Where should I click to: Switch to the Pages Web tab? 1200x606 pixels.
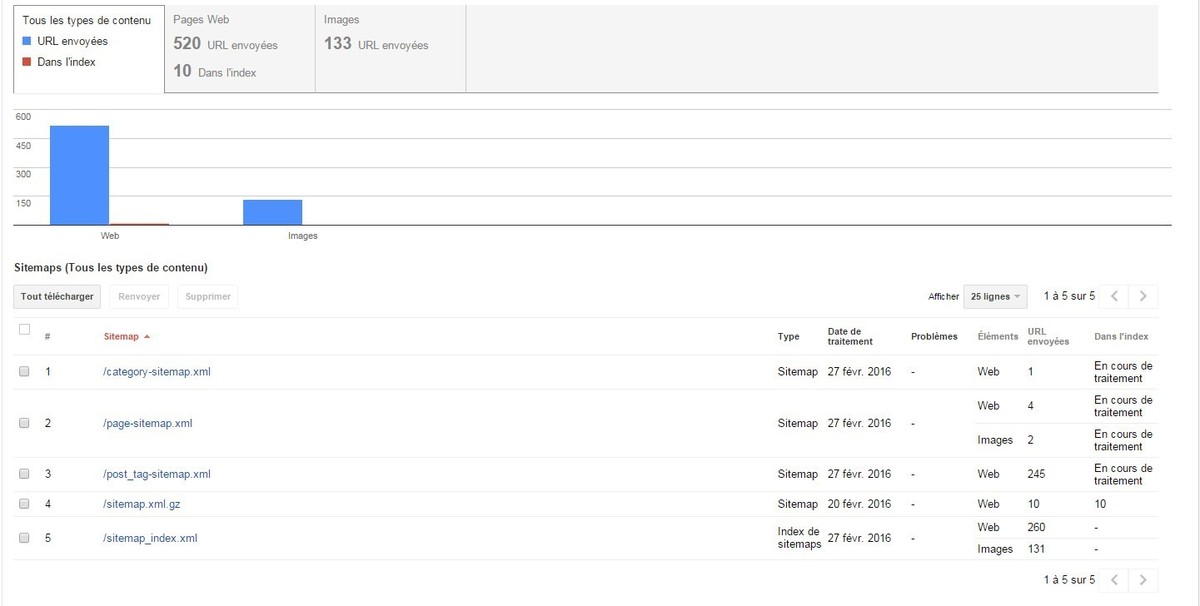click(240, 47)
